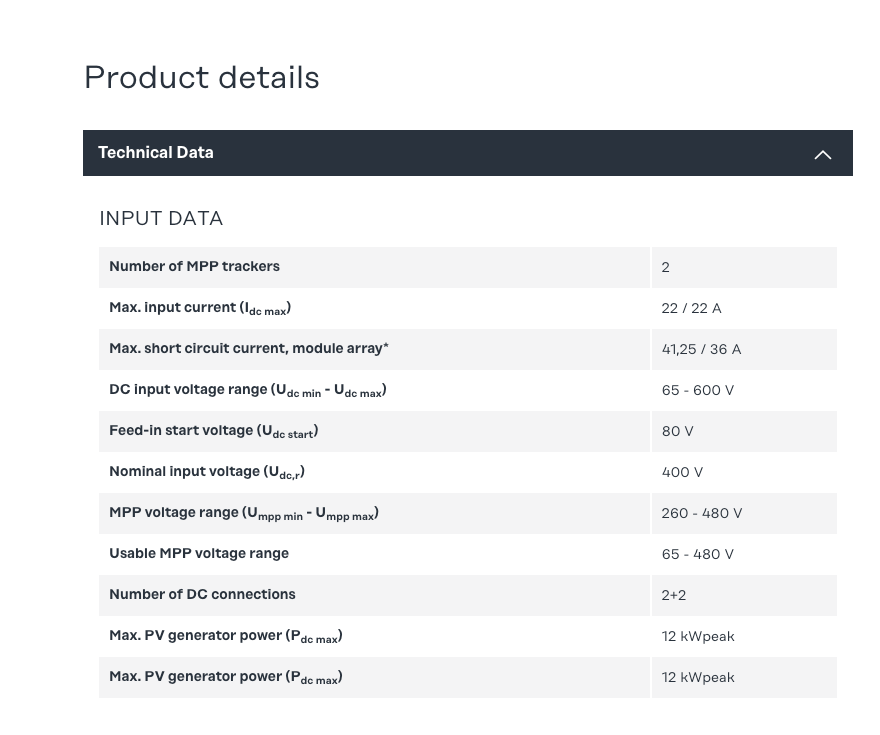Click Max. short circuit current label

248,349
